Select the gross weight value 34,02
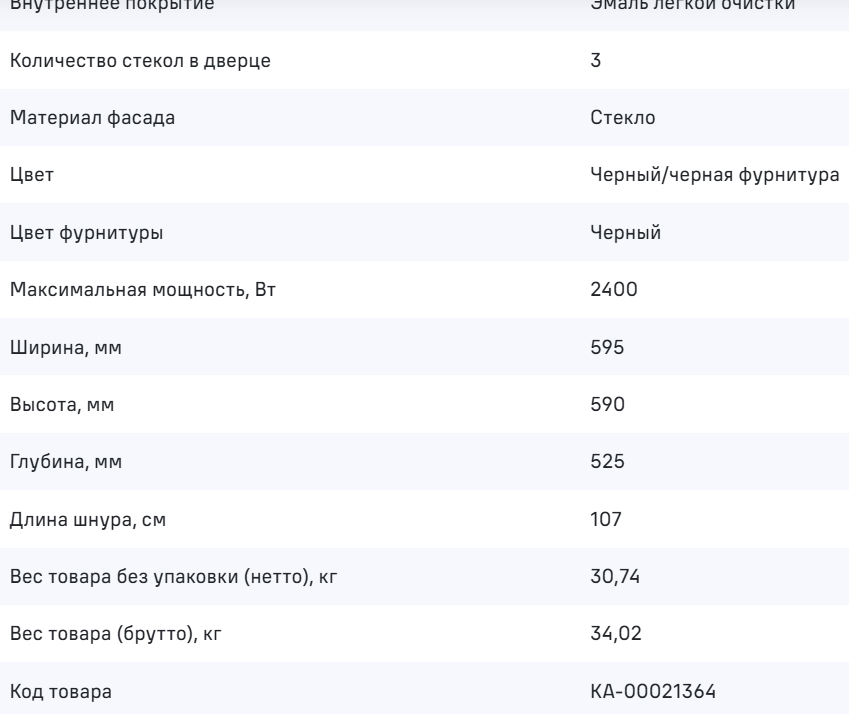This screenshot has width=849, height=714. (613, 634)
